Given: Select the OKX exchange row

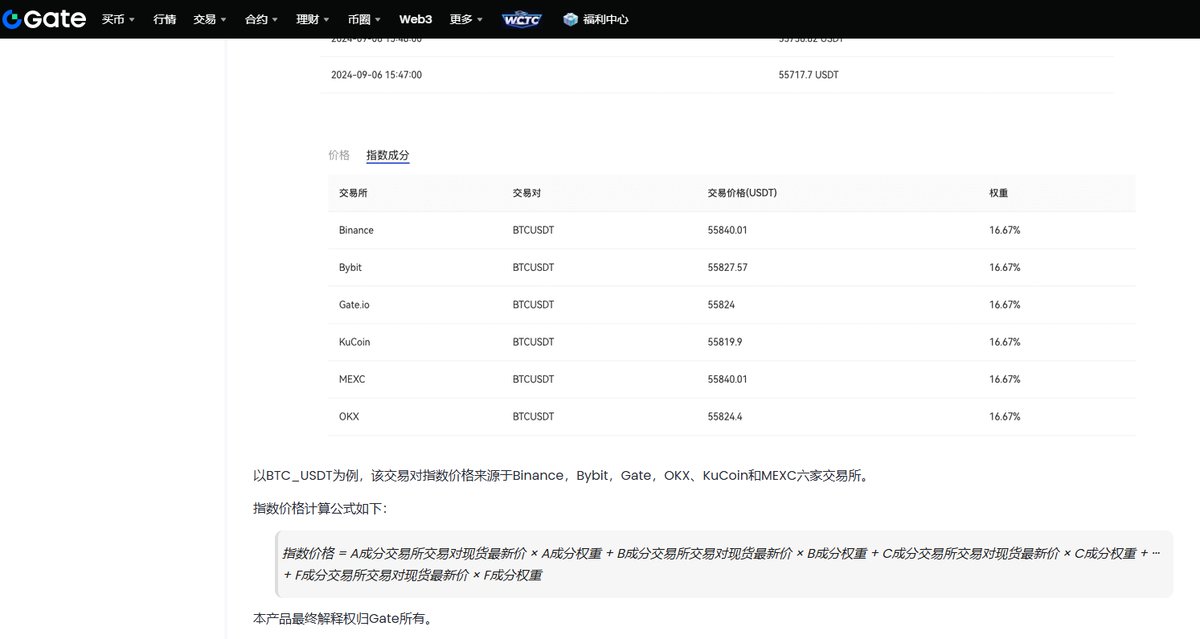Looking at the screenshot, I should coord(732,417).
